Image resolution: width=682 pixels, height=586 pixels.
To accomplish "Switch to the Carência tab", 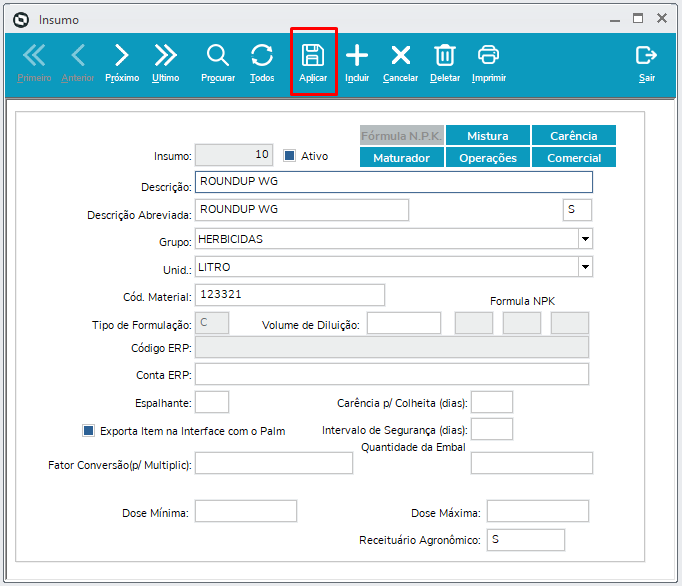I will (574, 135).
